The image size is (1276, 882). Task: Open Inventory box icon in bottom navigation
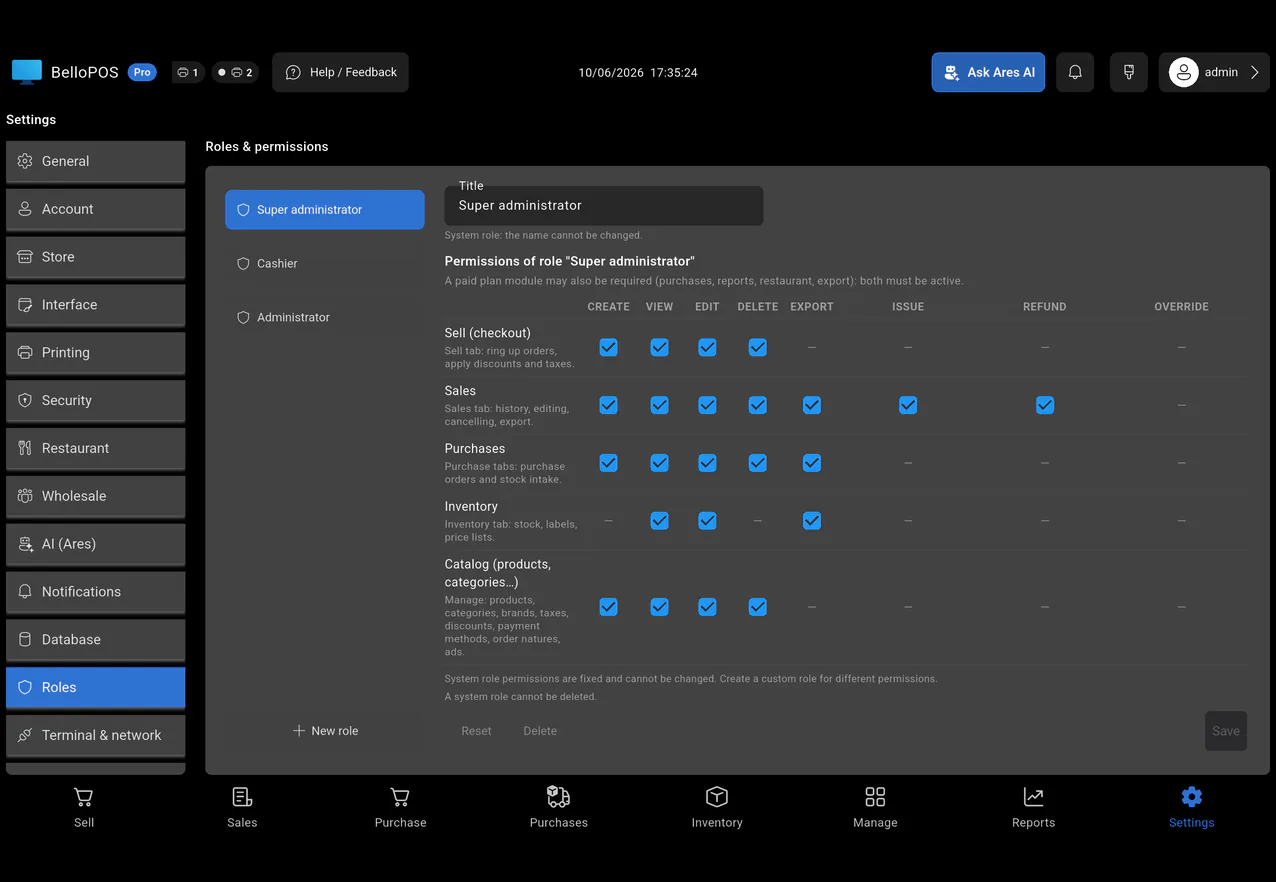(x=717, y=808)
